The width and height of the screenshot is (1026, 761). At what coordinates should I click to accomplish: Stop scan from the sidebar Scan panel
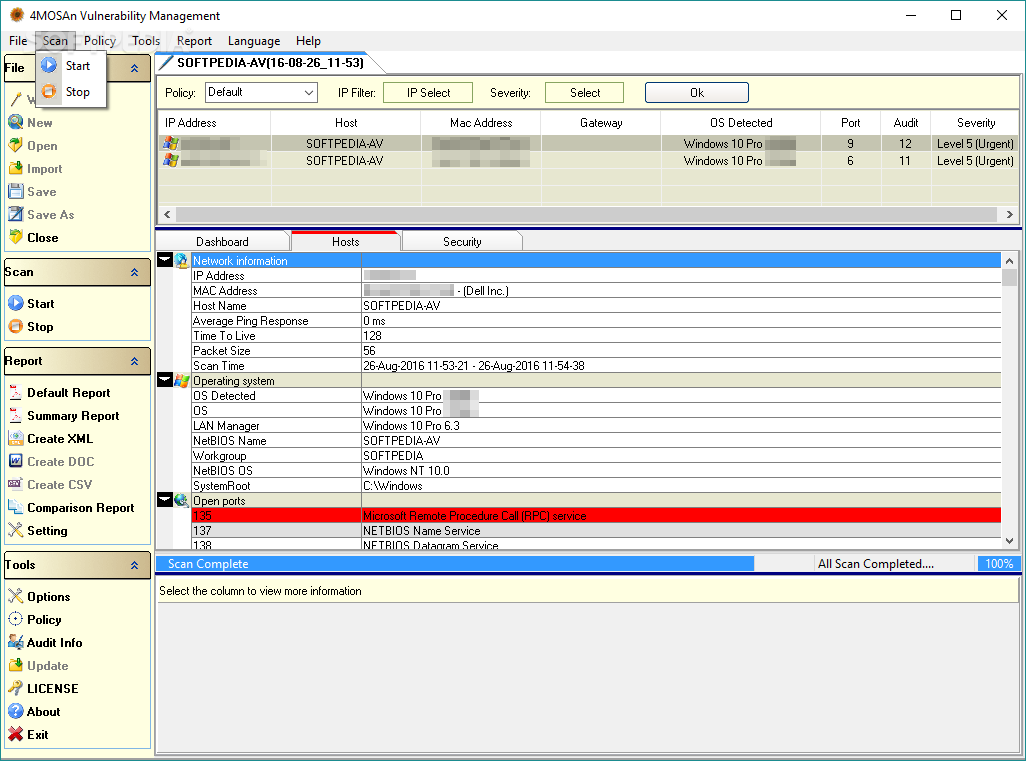point(31,327)
